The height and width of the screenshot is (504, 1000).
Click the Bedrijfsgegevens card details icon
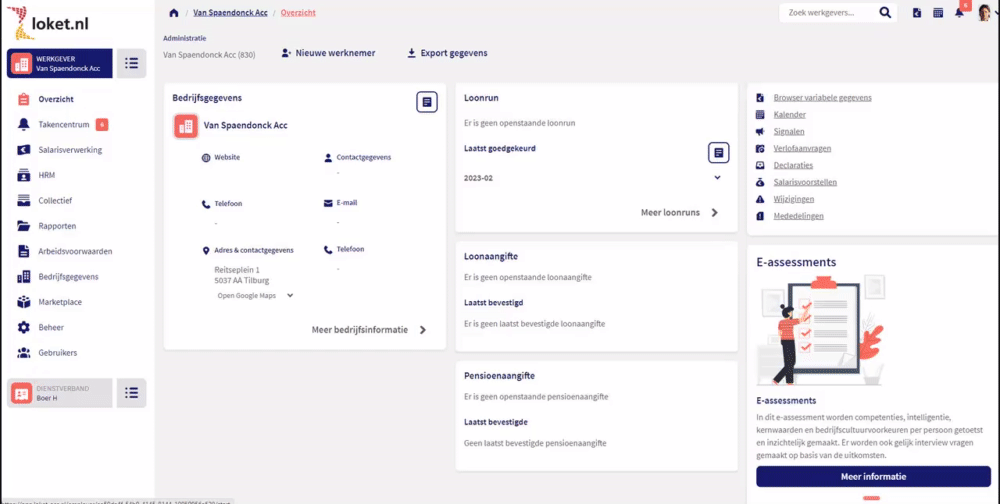427,102
